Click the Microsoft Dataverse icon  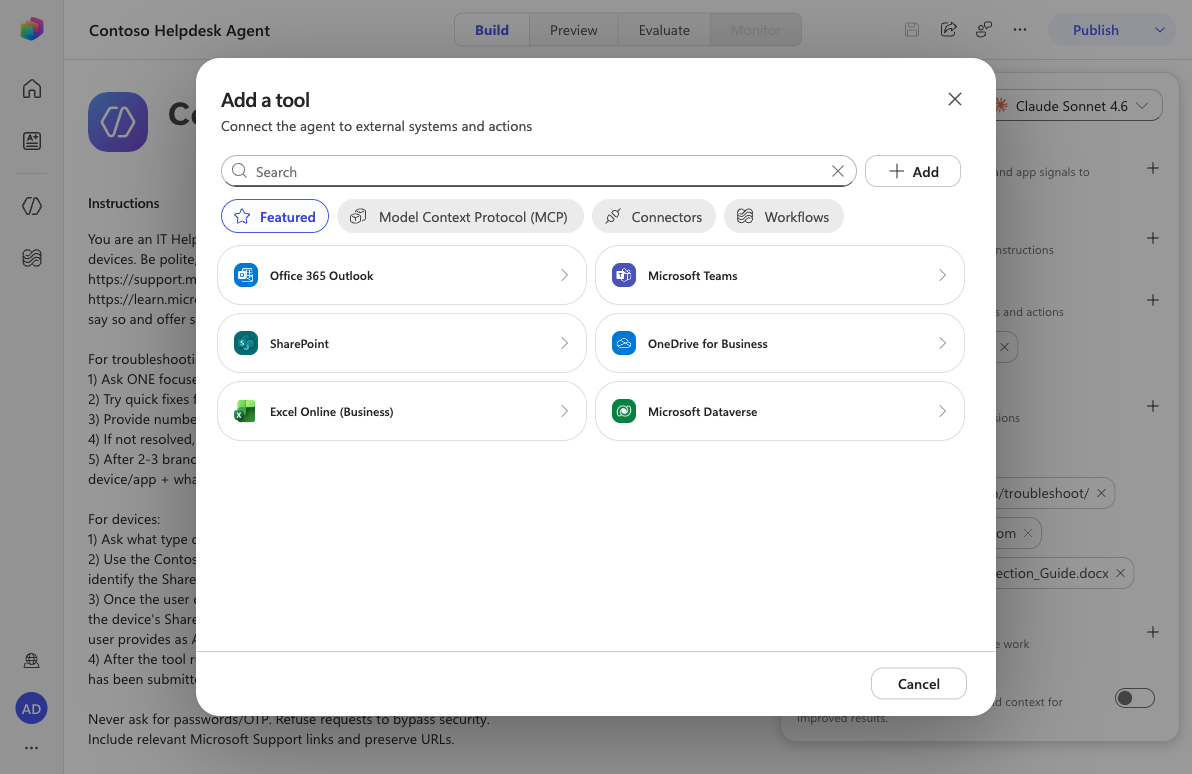click(x=624, y=411)
